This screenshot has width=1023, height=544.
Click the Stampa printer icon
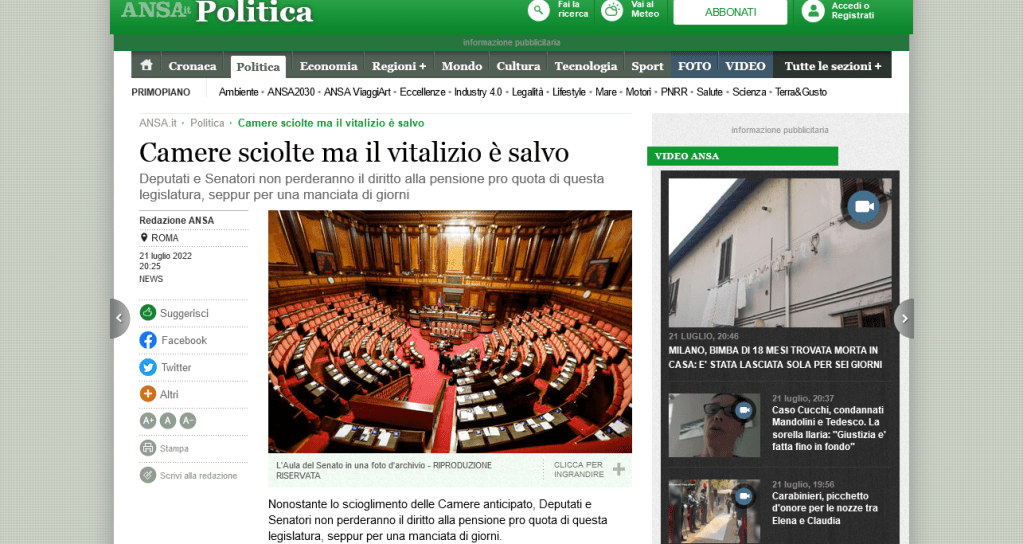point(148,448)
